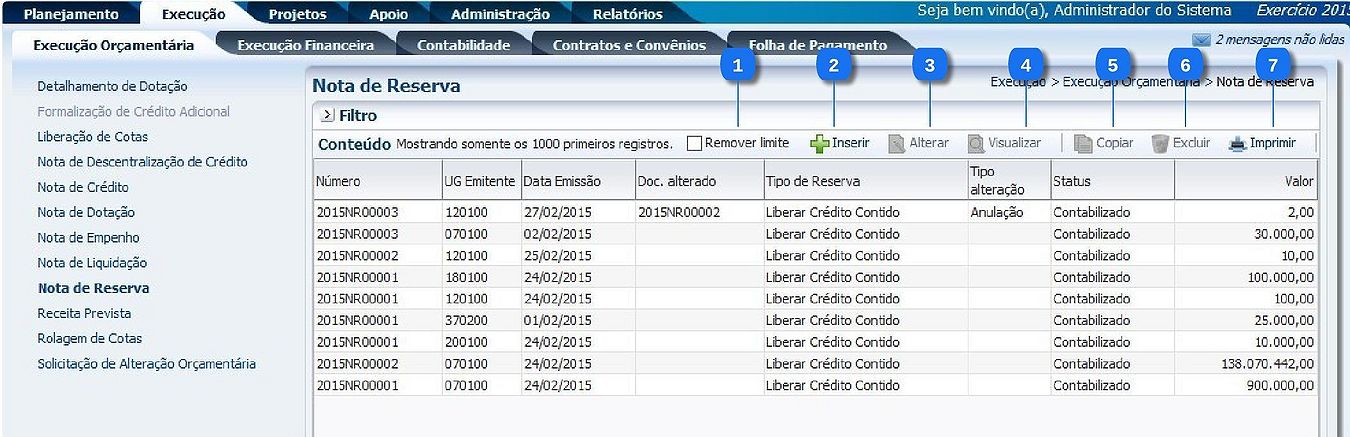Go to Liberação de Cotas
1350x437 pixels.
click(92, 137)
